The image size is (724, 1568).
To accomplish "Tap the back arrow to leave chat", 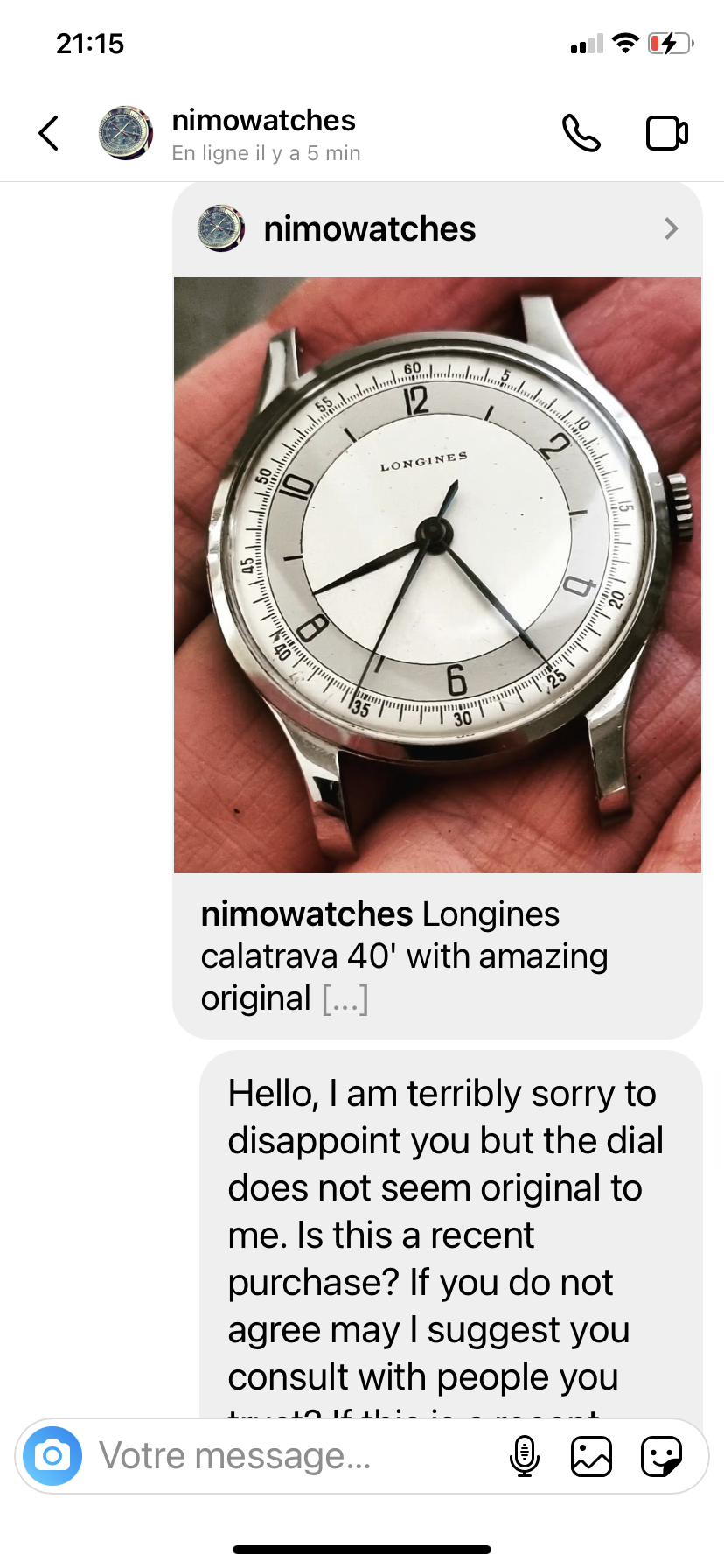I will [x=49, y=133].
